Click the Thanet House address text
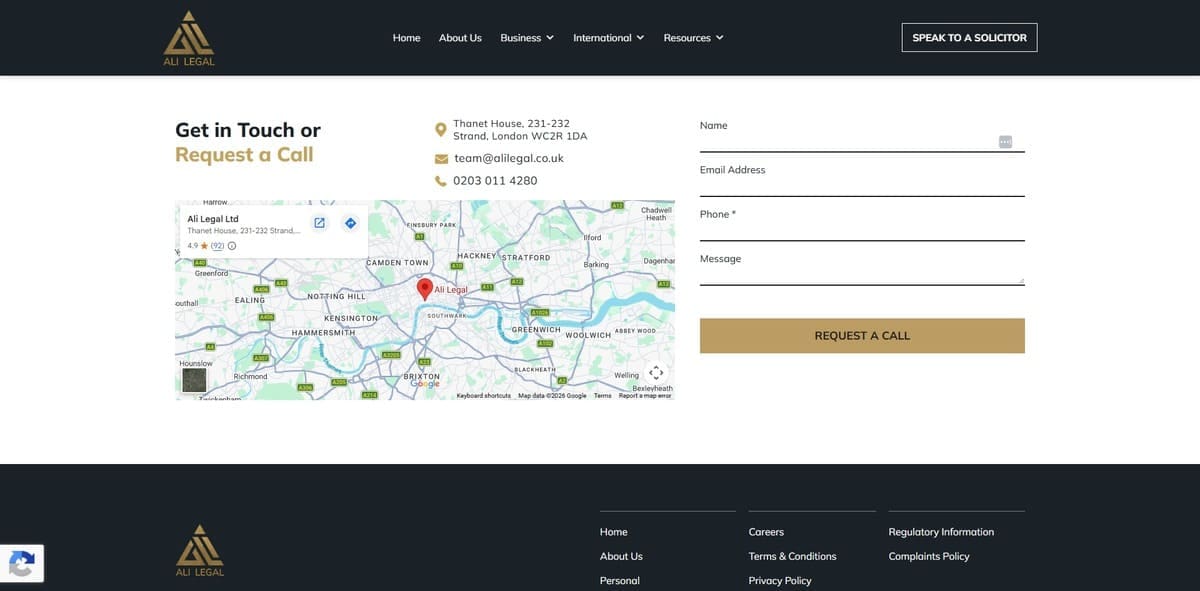The height and width of the screenshot is (591, 1200). [520, 130]
